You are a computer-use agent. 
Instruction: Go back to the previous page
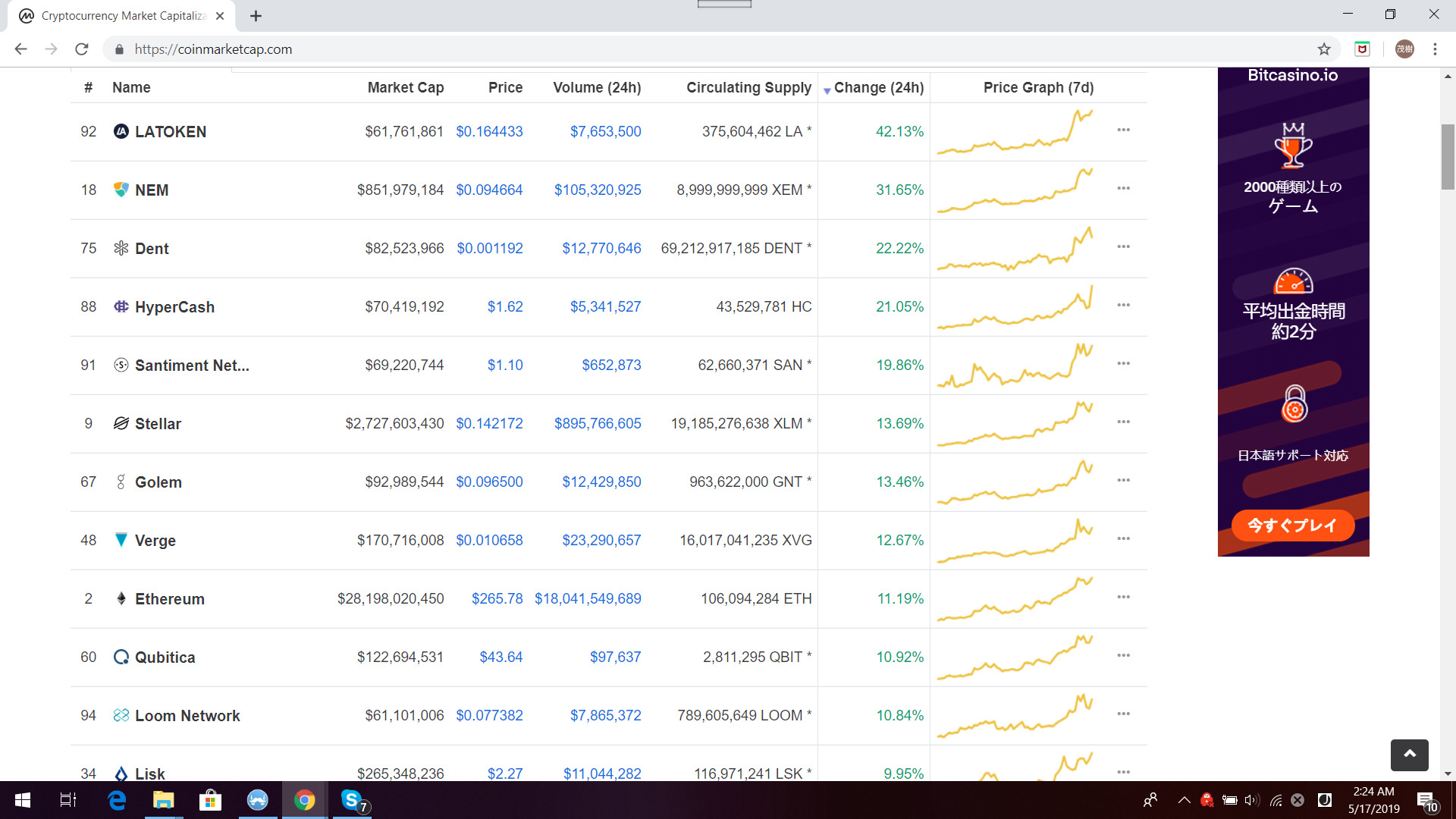tap(20, 49)
